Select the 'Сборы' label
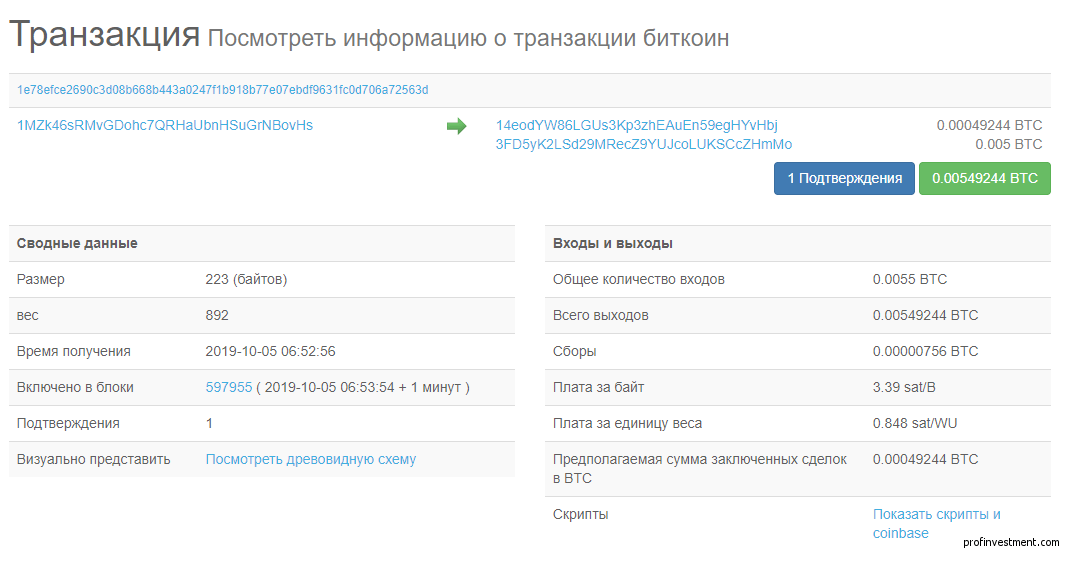 [574, 351]
